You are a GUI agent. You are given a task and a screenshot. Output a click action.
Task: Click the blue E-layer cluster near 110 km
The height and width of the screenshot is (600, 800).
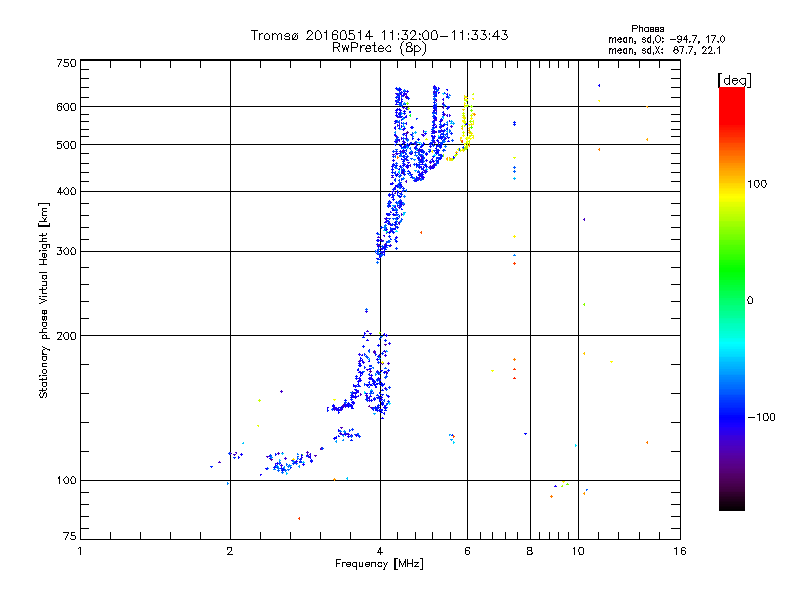(291, 462)
